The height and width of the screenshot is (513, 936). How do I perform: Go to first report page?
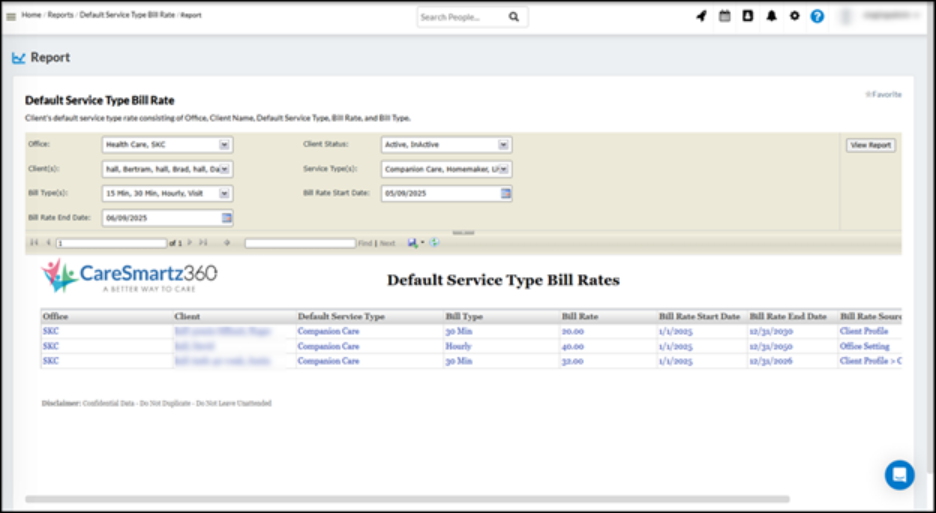[34, 242]
